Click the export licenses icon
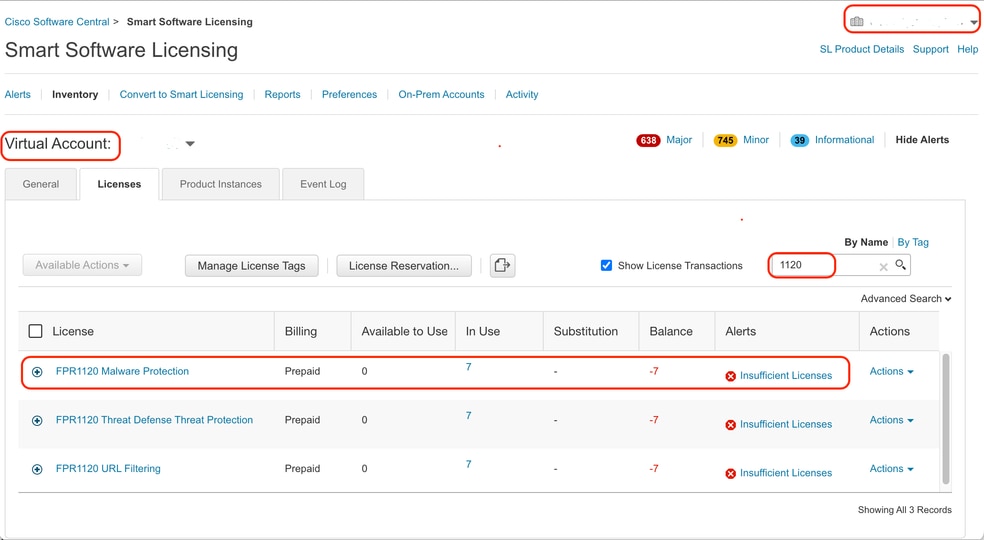The image size is (984, 540). coord(502,266)
